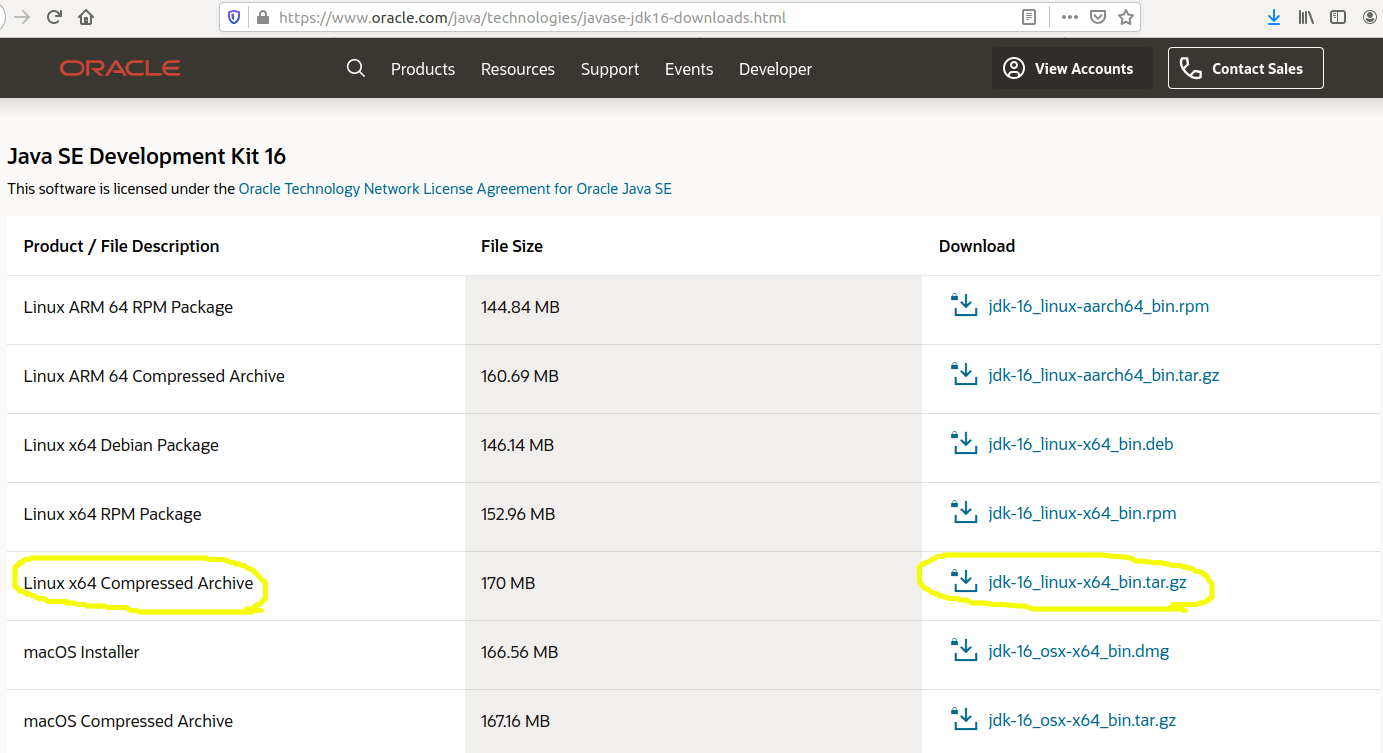Click download icon for linux-x64 deb
The height and width of the screenshot is (753, 1383).
963,443
